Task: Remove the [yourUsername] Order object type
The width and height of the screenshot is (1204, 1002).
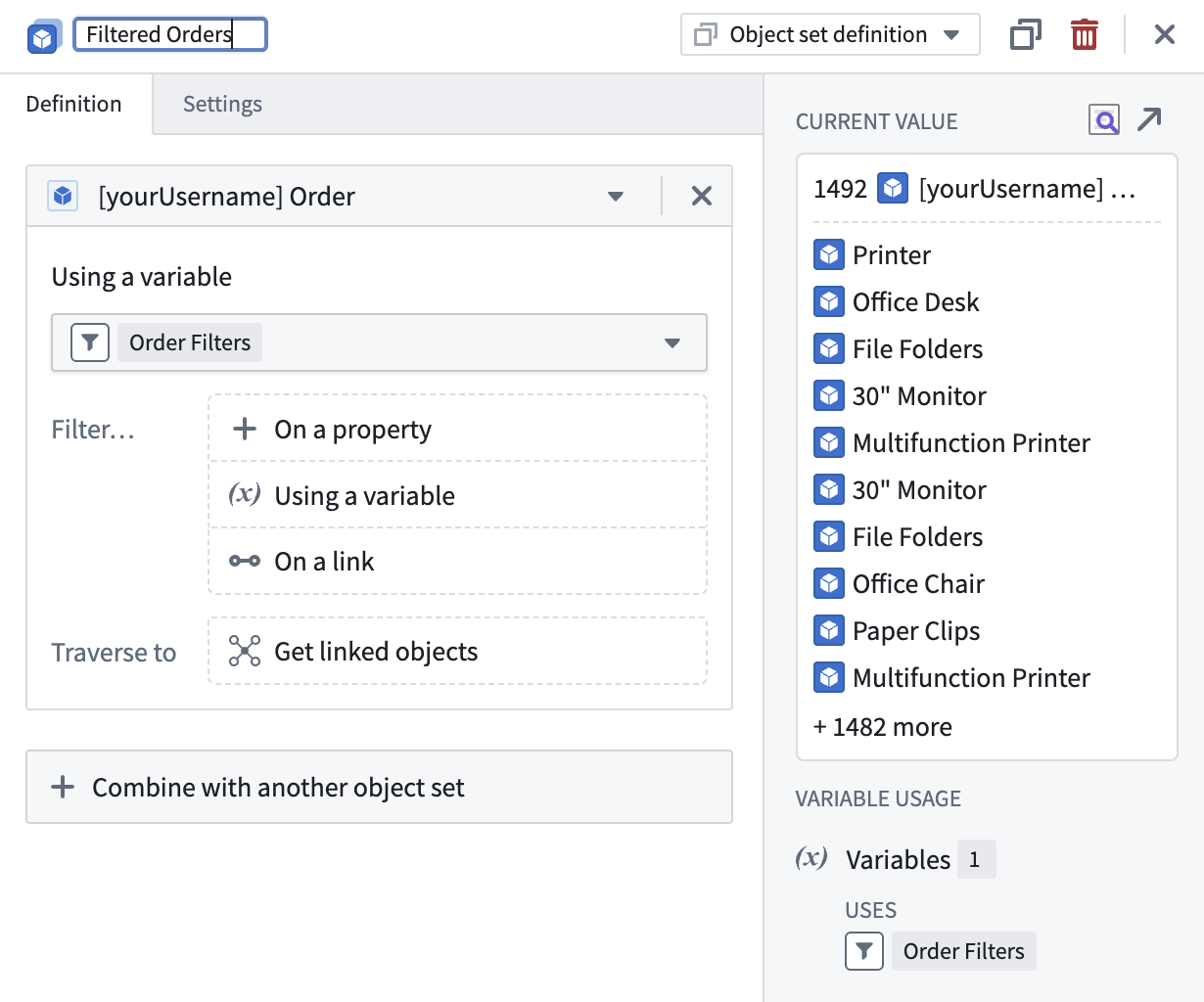Action: click(x=701, y=196)
